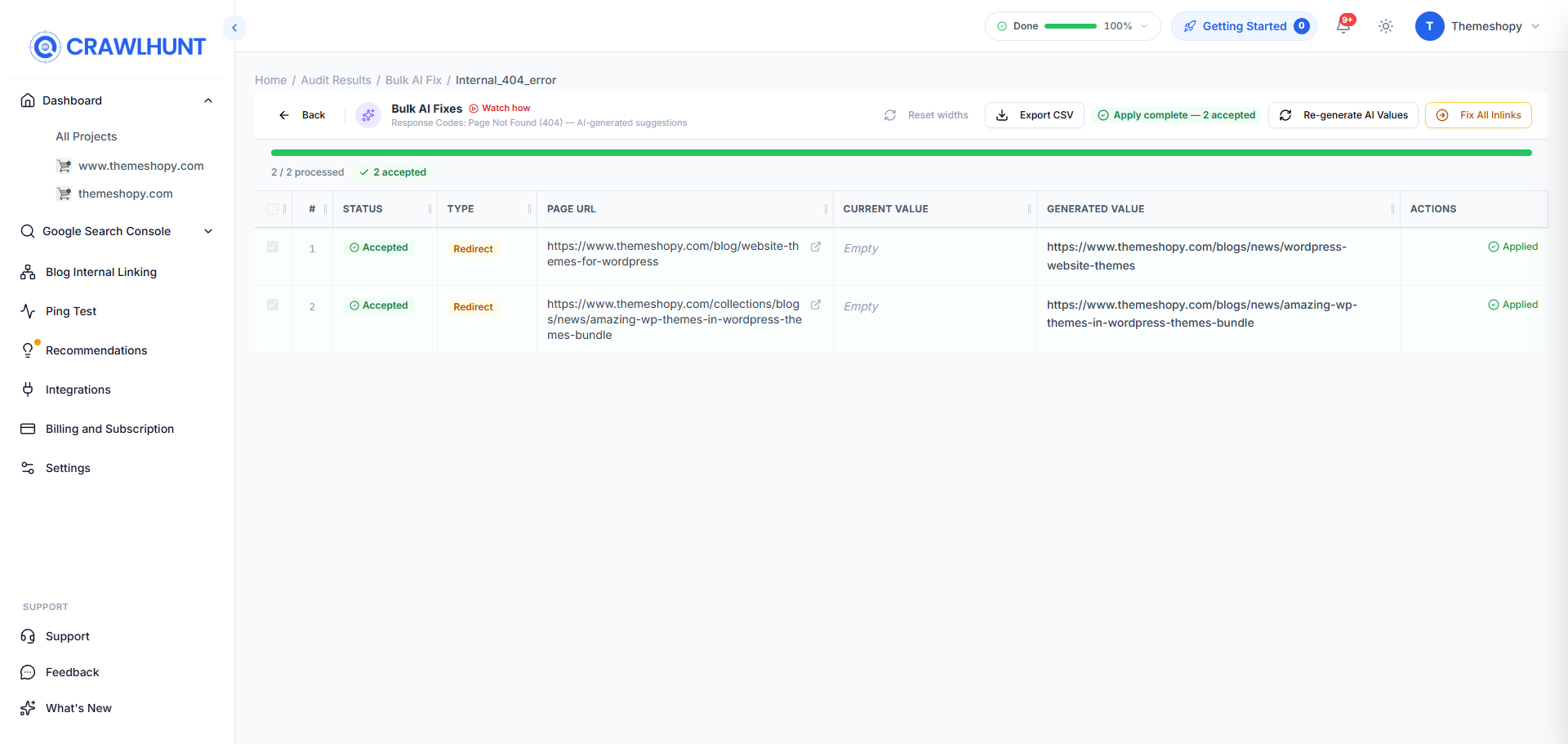The height and width of the screenshot is (744, 1568).
Task: Click the Bulk AI Fixes sparkle icon
Action: point(368,115)
